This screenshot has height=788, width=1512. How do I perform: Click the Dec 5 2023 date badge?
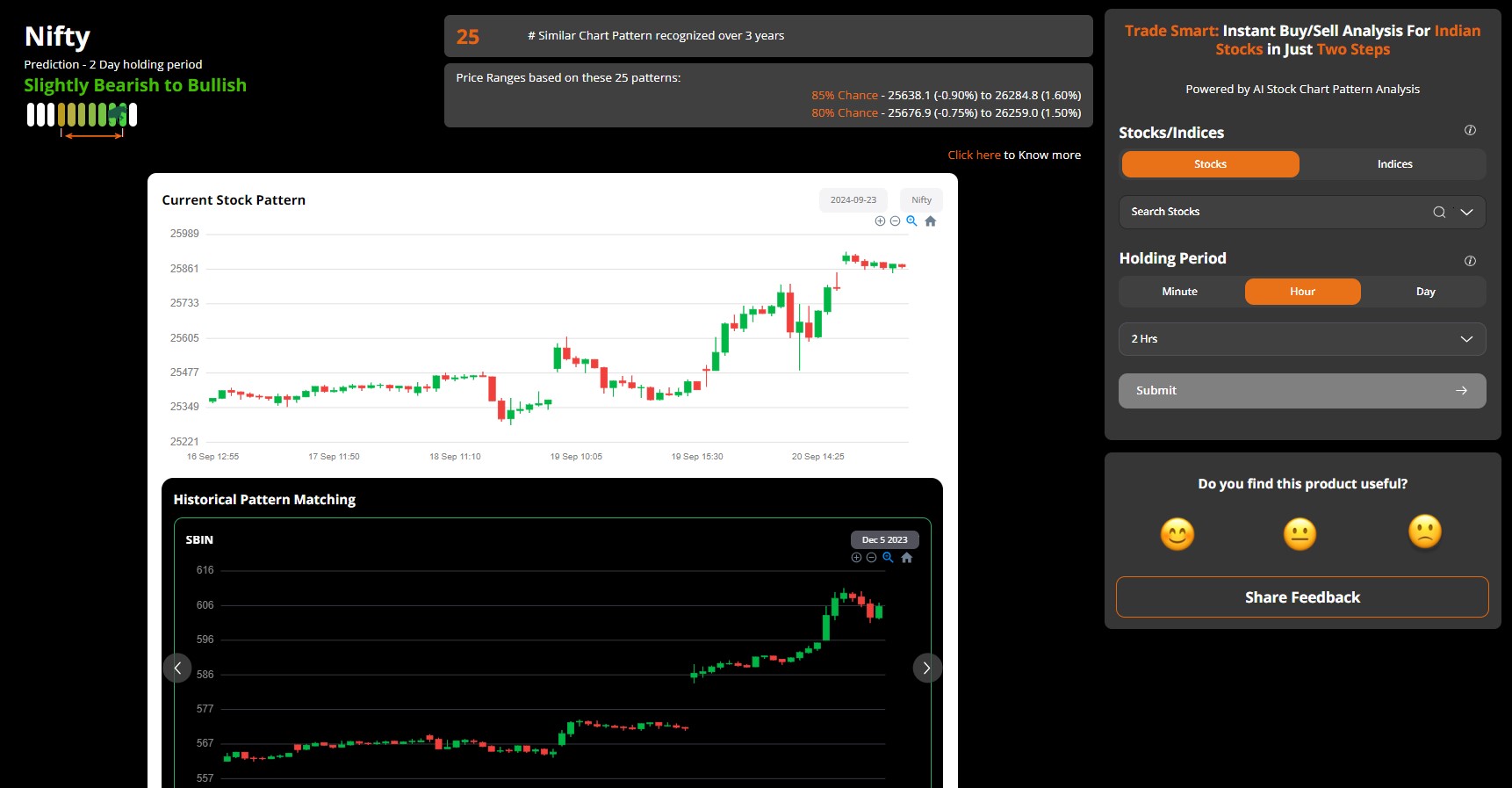[x=884, y=539]
